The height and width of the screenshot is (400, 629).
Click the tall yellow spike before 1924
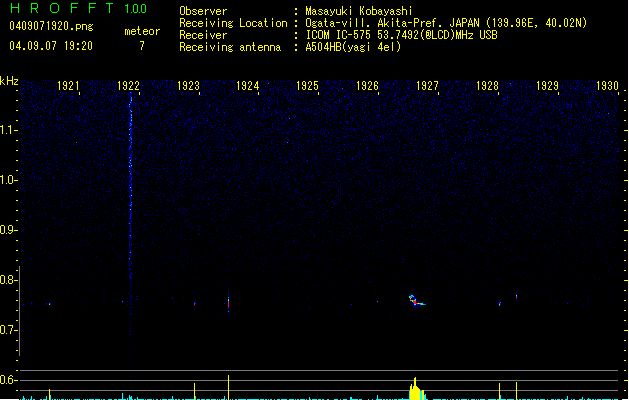[228, 387]
